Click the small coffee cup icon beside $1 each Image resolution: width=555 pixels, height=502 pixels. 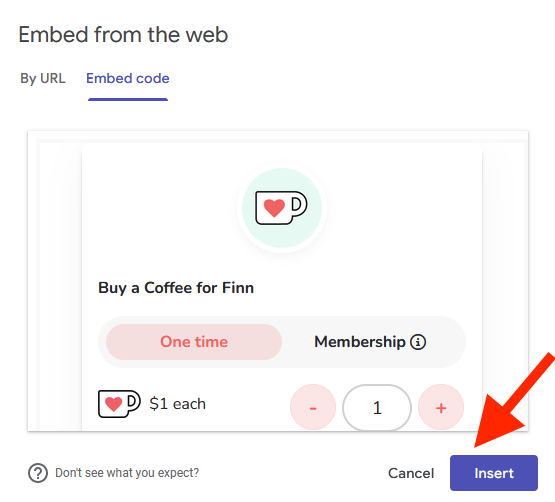(119, 404)
